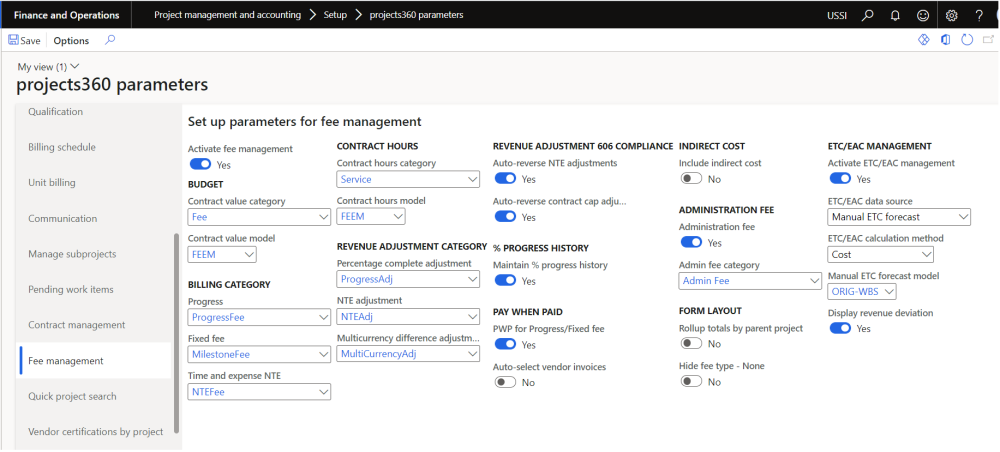Click the settings gear icon

point(951,15)
